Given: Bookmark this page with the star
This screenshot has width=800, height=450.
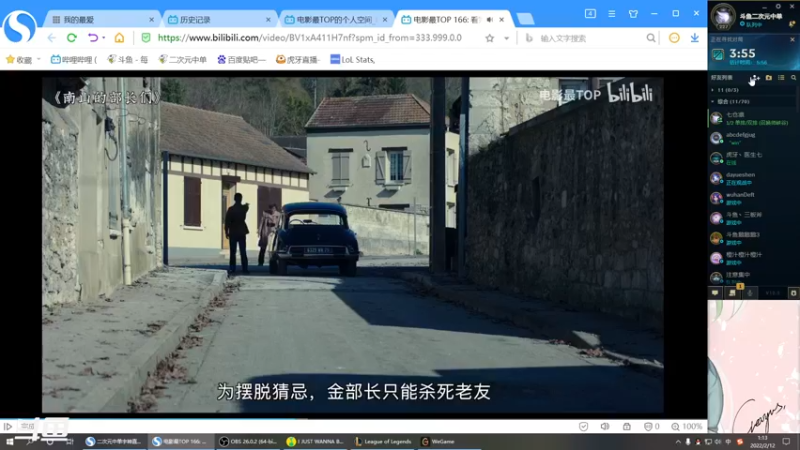Looking at the screenshot, I should click(x=490, y=38).
